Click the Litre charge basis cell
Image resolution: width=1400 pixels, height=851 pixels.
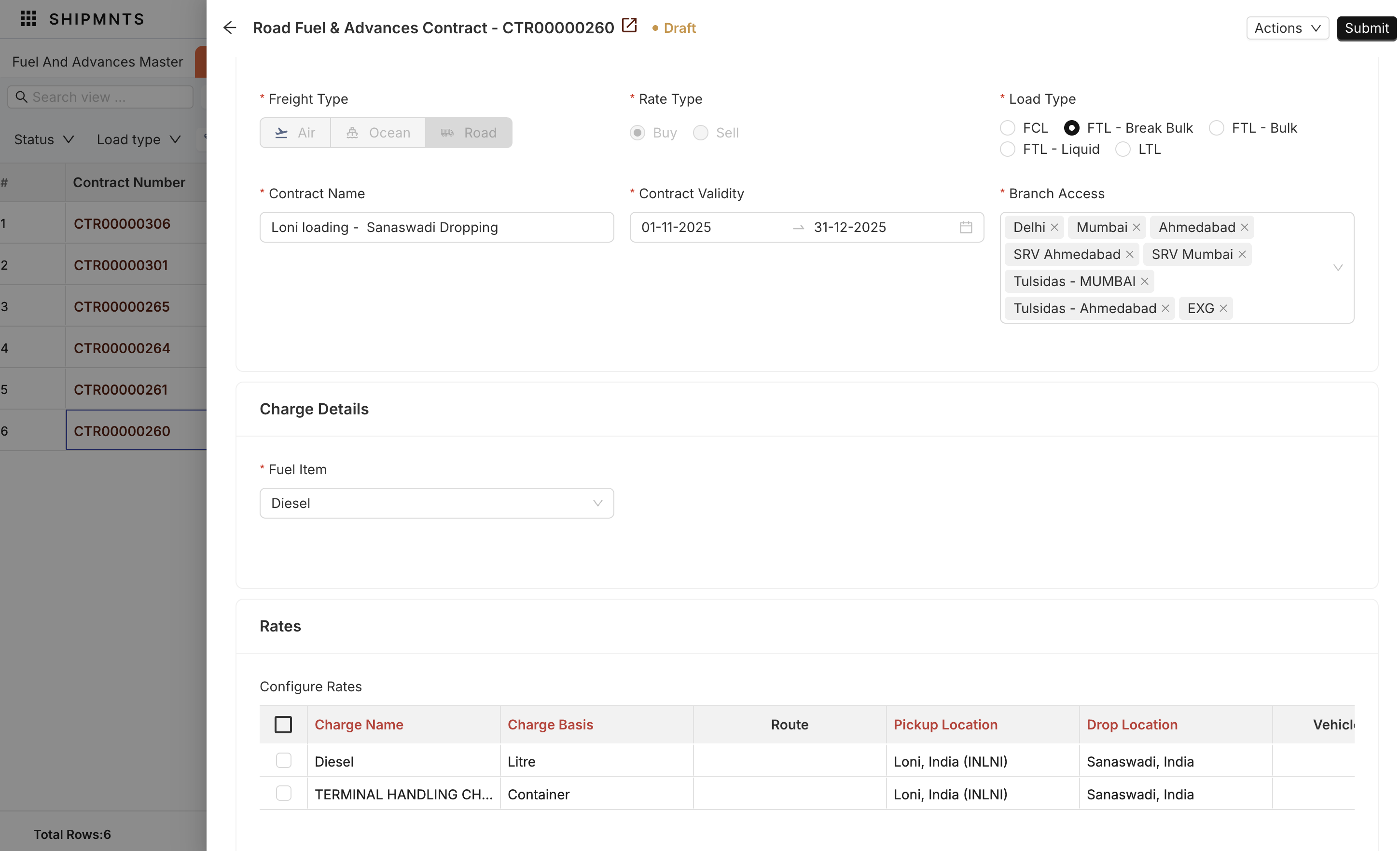[x=596, y=761]
